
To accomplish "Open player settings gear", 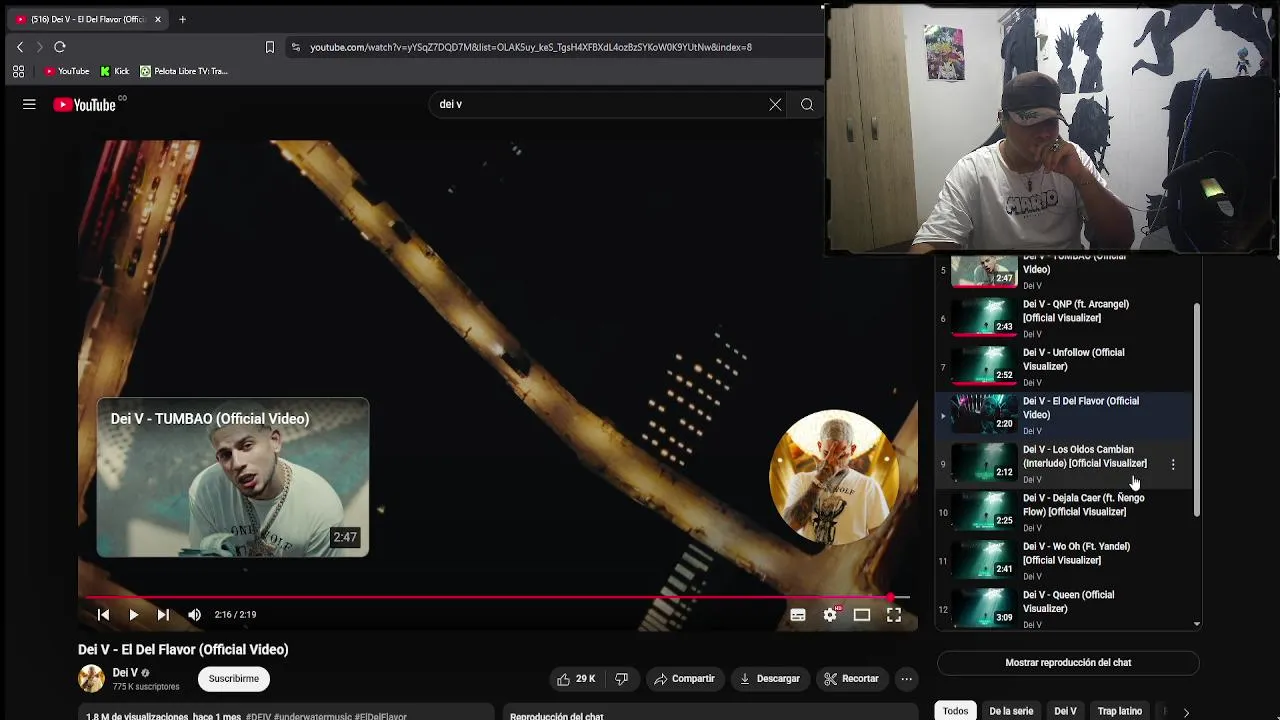I will (x=830, y=615).
